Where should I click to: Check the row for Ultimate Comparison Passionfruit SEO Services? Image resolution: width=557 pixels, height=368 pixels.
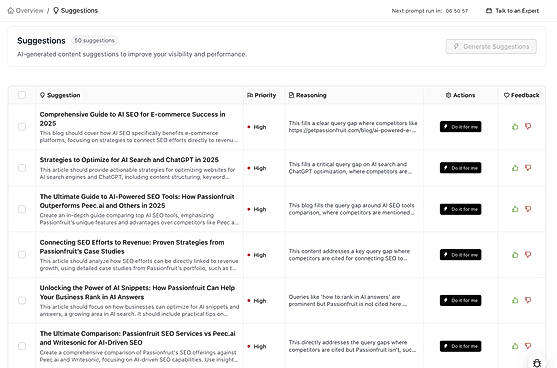(x=22, y=346)
